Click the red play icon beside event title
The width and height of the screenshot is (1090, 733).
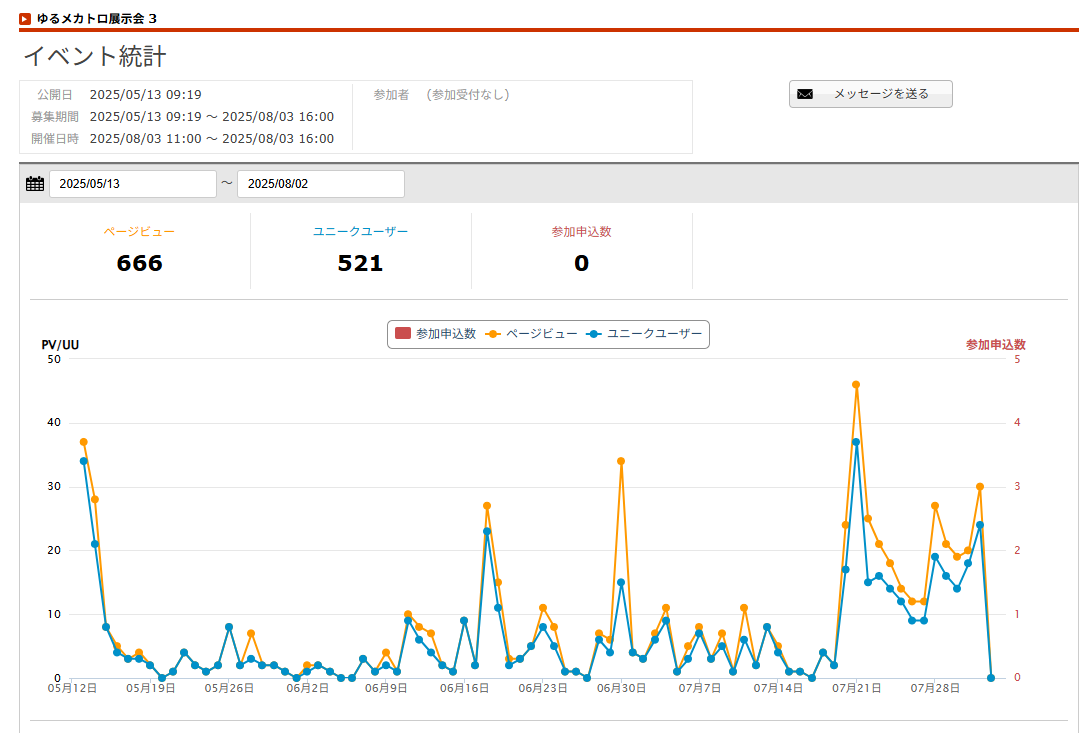[x=25, y=18]
